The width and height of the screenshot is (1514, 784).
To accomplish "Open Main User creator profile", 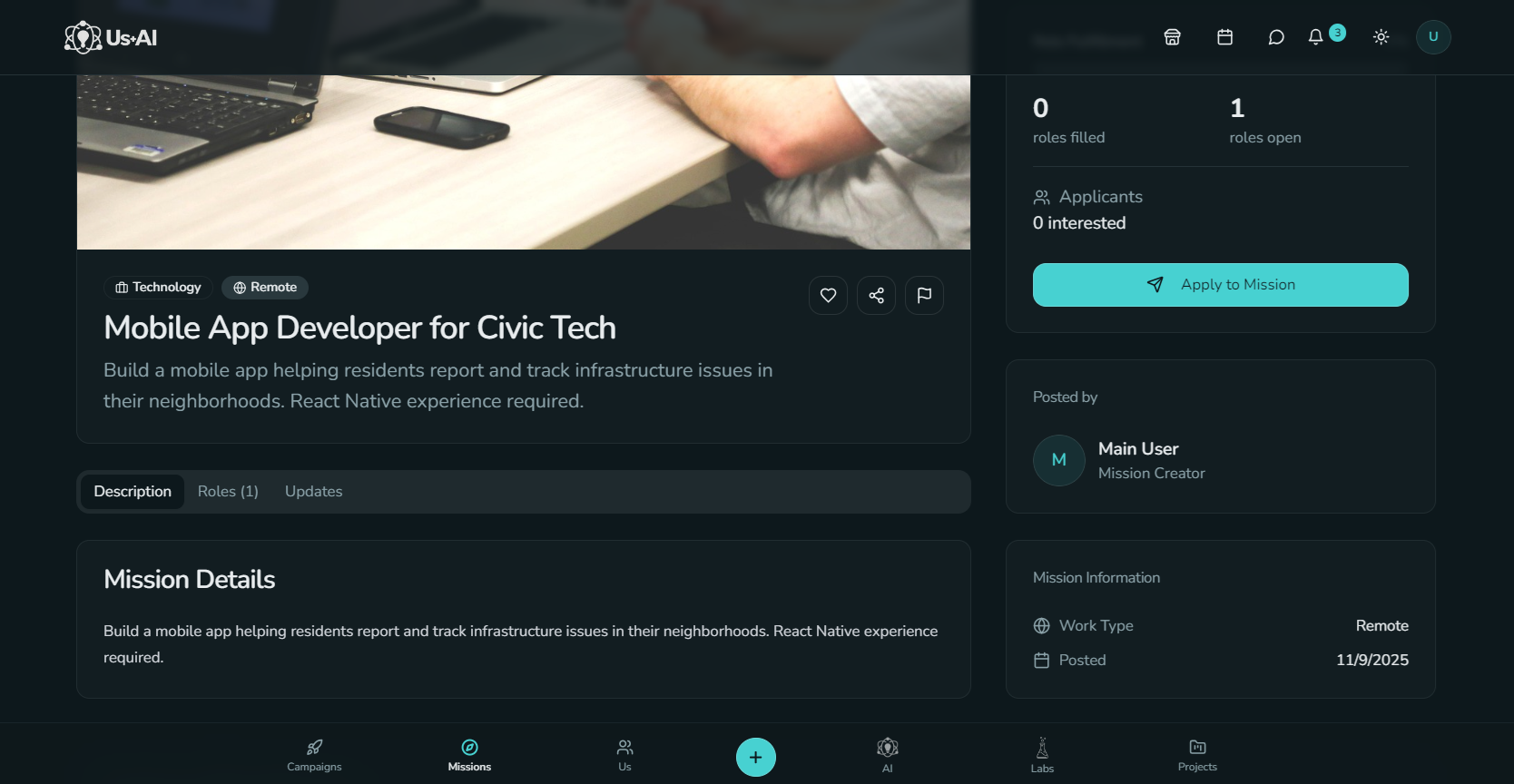I will [x=1138, y=449].
